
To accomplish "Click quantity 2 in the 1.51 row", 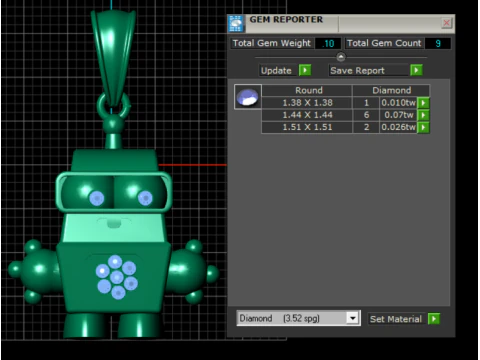I will 366,127.
